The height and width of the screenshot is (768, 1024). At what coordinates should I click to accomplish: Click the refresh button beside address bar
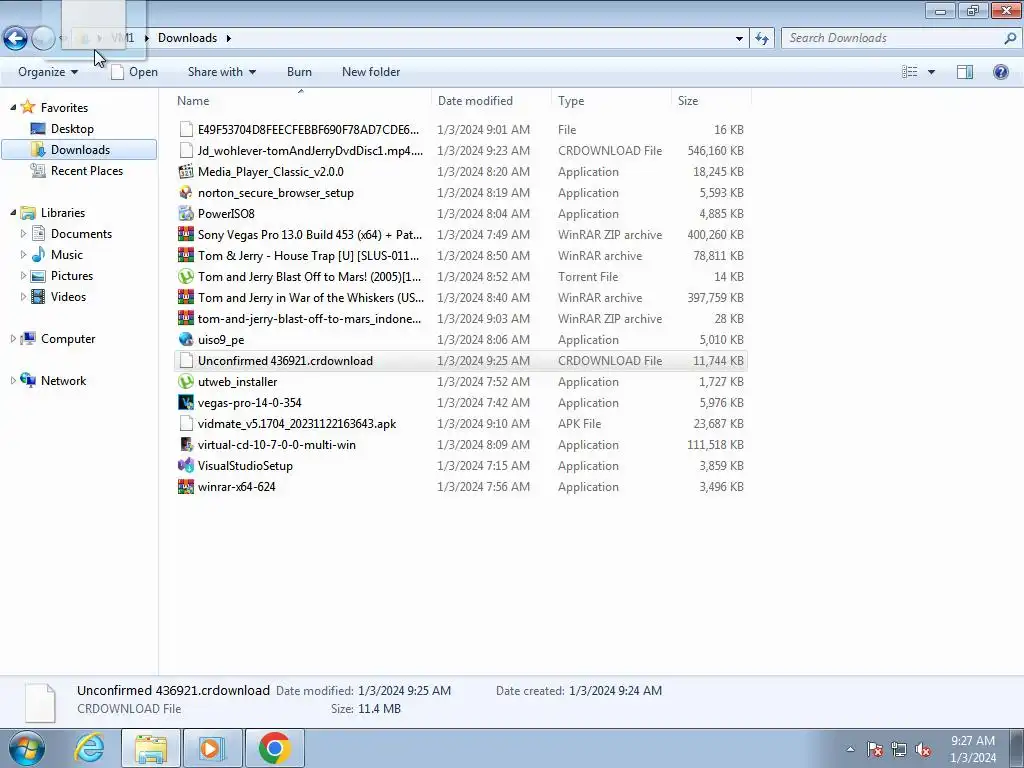762,38
